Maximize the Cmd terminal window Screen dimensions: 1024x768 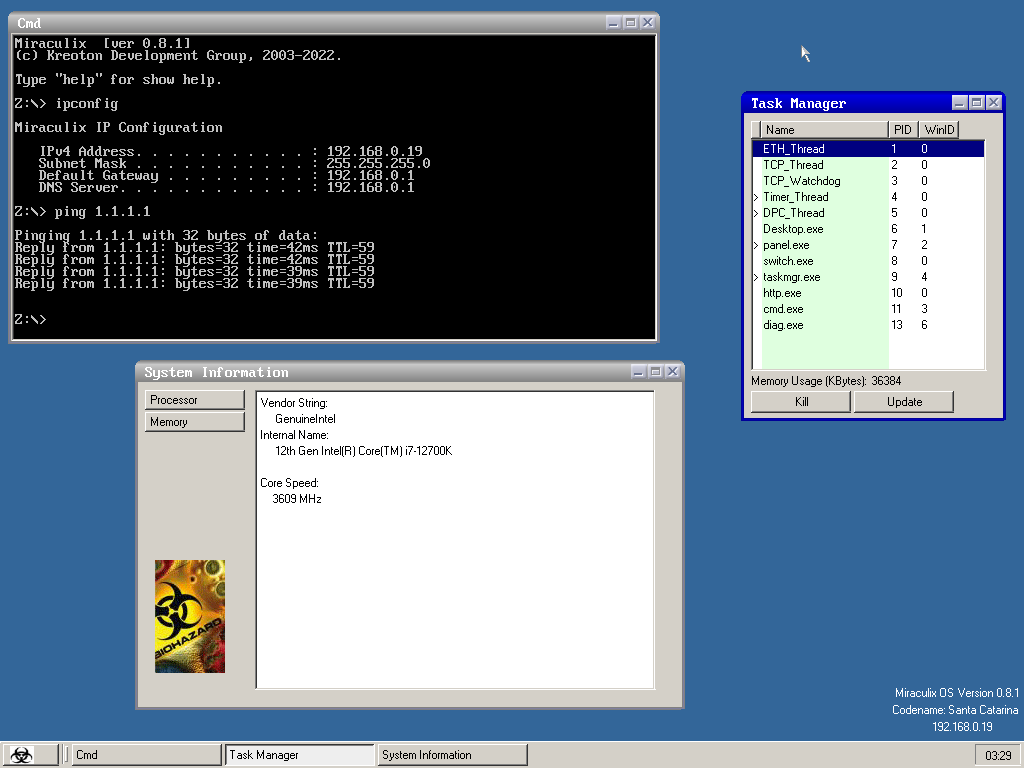[x=631, y=23]
